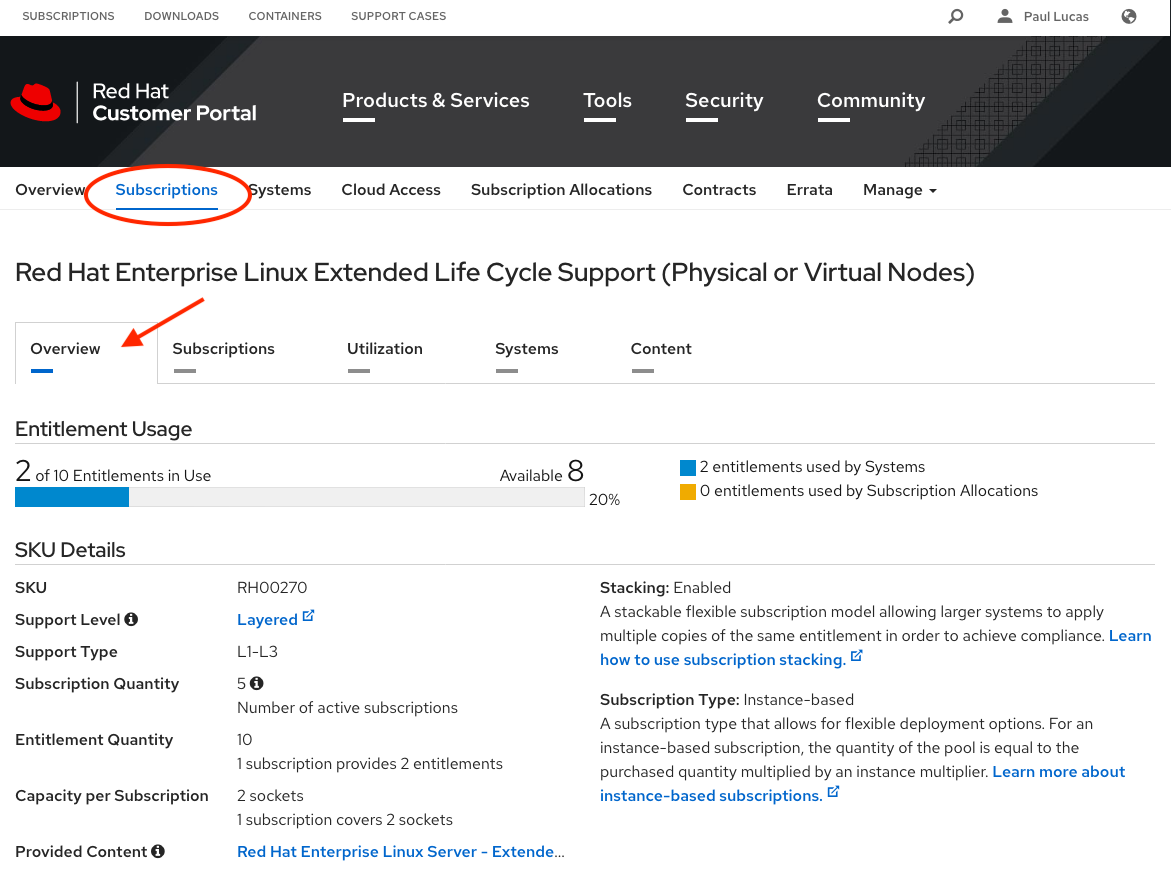This screenshot has height=893, width=1171.
Task: Select the Content tab
Action: 660,349
